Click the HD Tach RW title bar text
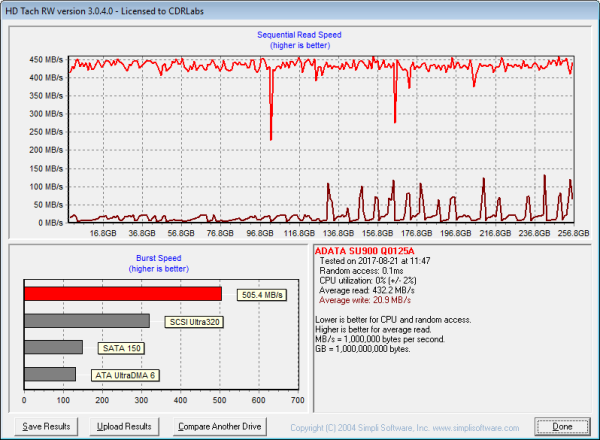The height and width of the screenshot is (440, 600). [104, 11]
